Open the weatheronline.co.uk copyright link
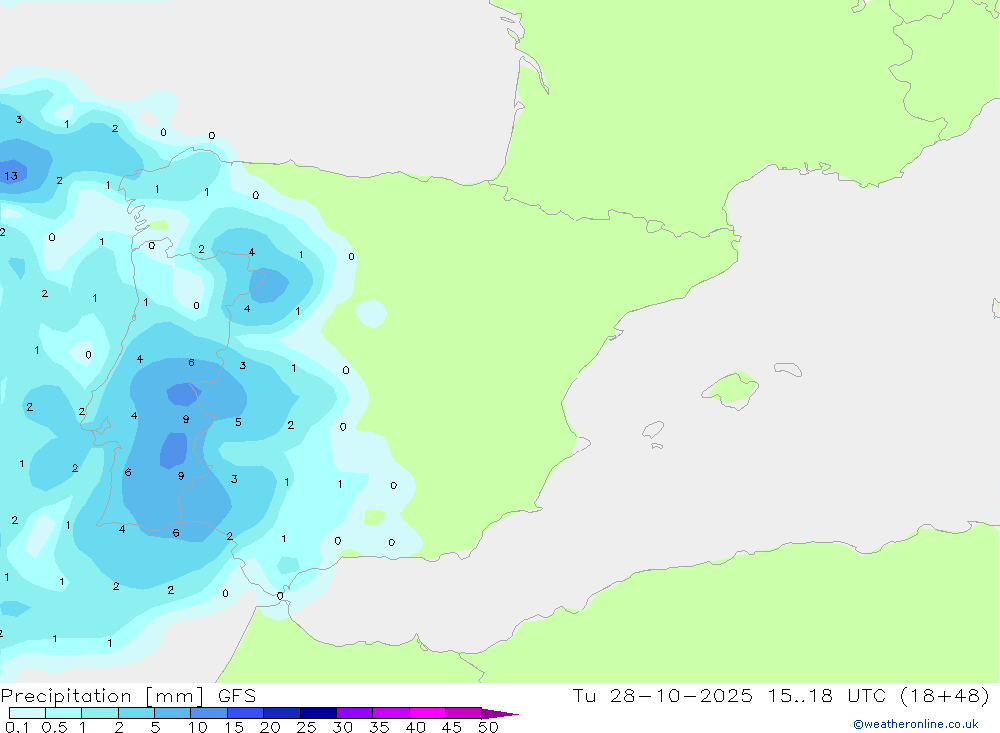The height and width of the screenshot is (733, 1000). click(915, 724)
